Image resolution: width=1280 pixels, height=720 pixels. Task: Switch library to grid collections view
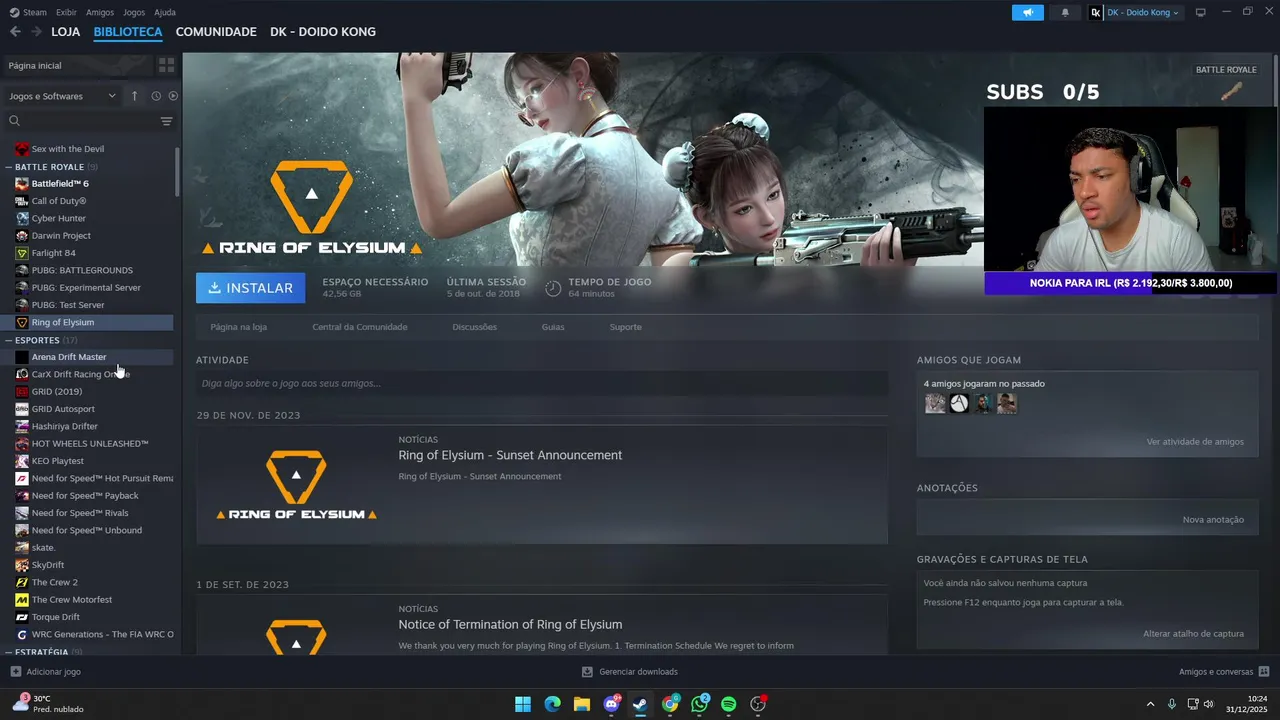(166, 65)
